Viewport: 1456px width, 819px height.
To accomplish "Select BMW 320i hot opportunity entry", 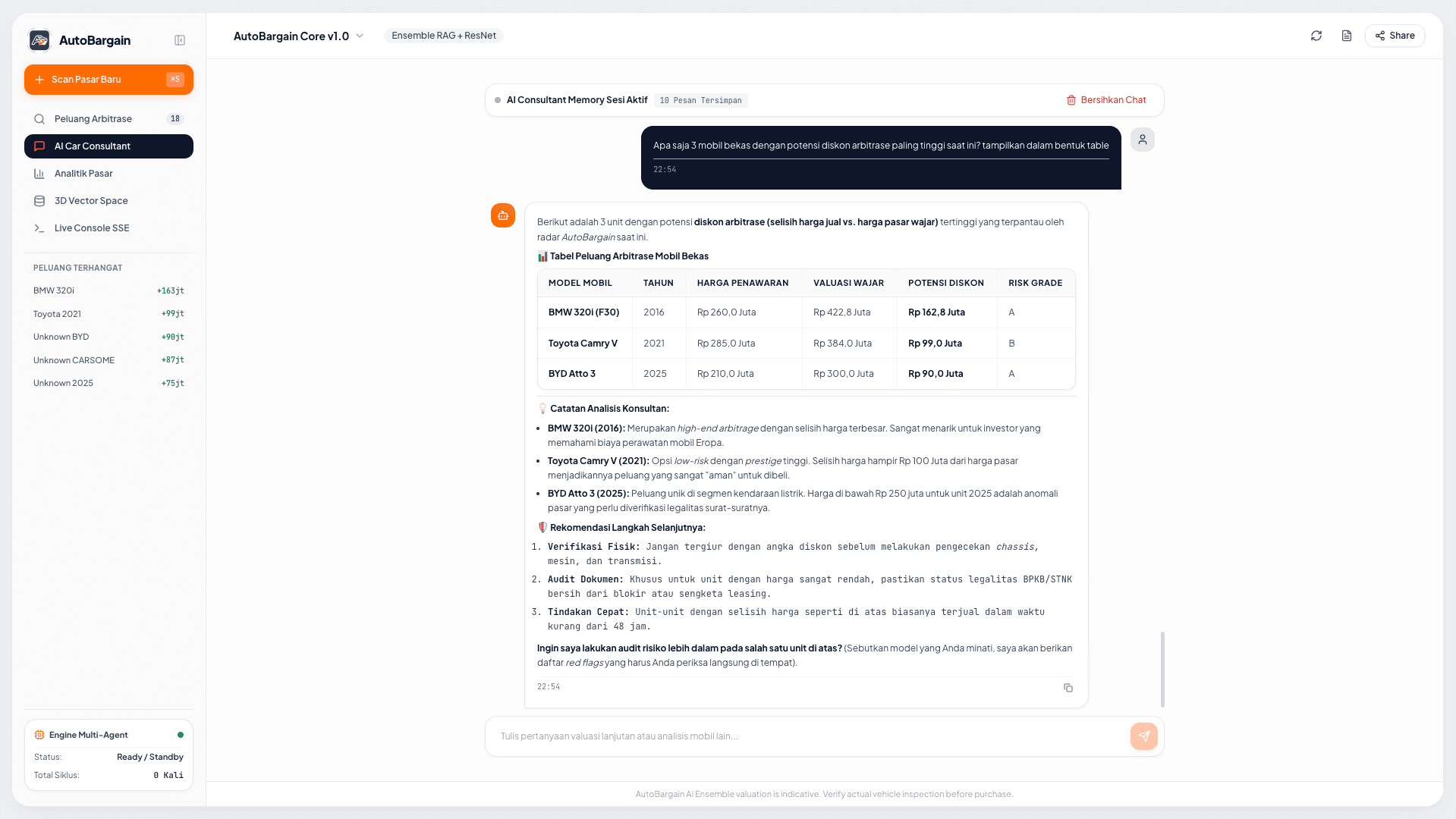I will tap(108, 290).
